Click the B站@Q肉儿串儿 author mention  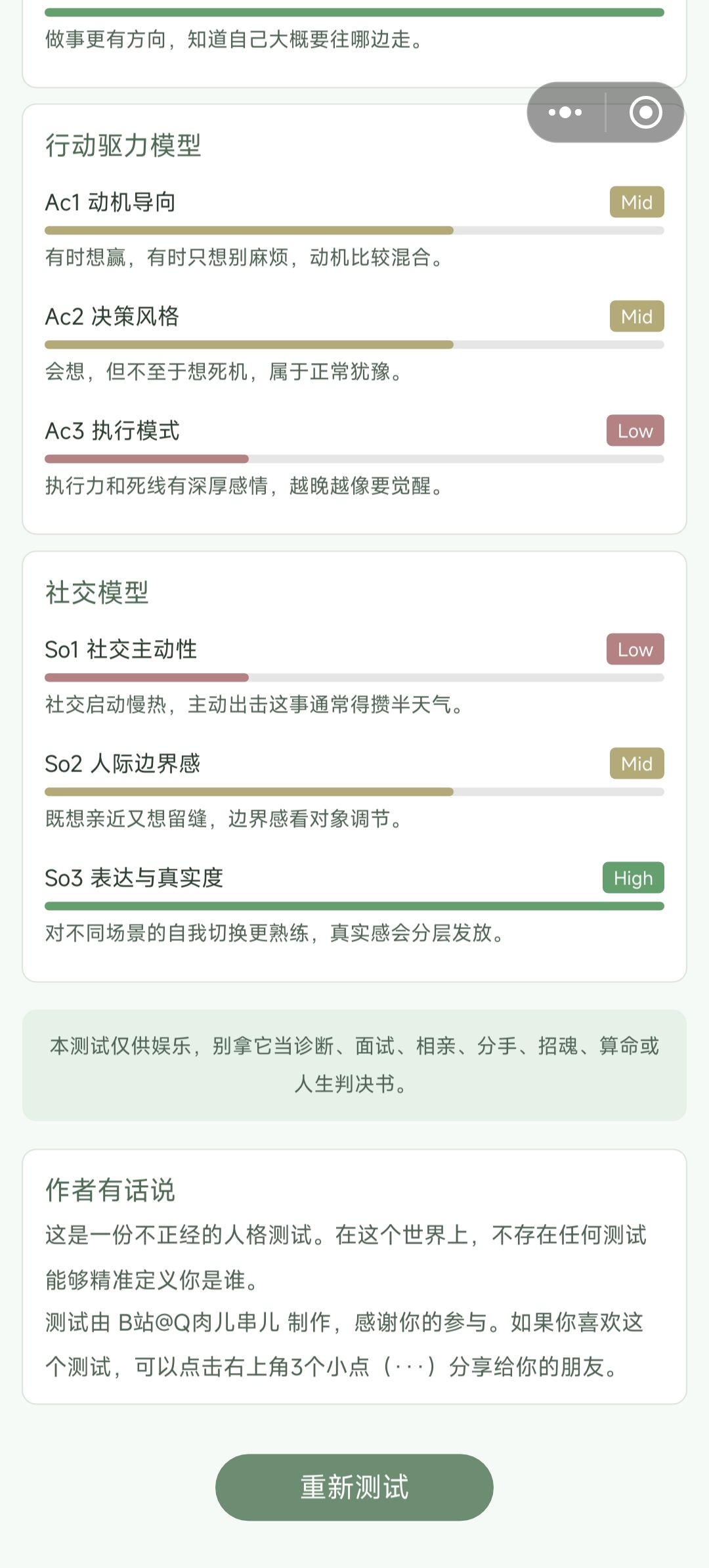click(x=199, y=1322)
